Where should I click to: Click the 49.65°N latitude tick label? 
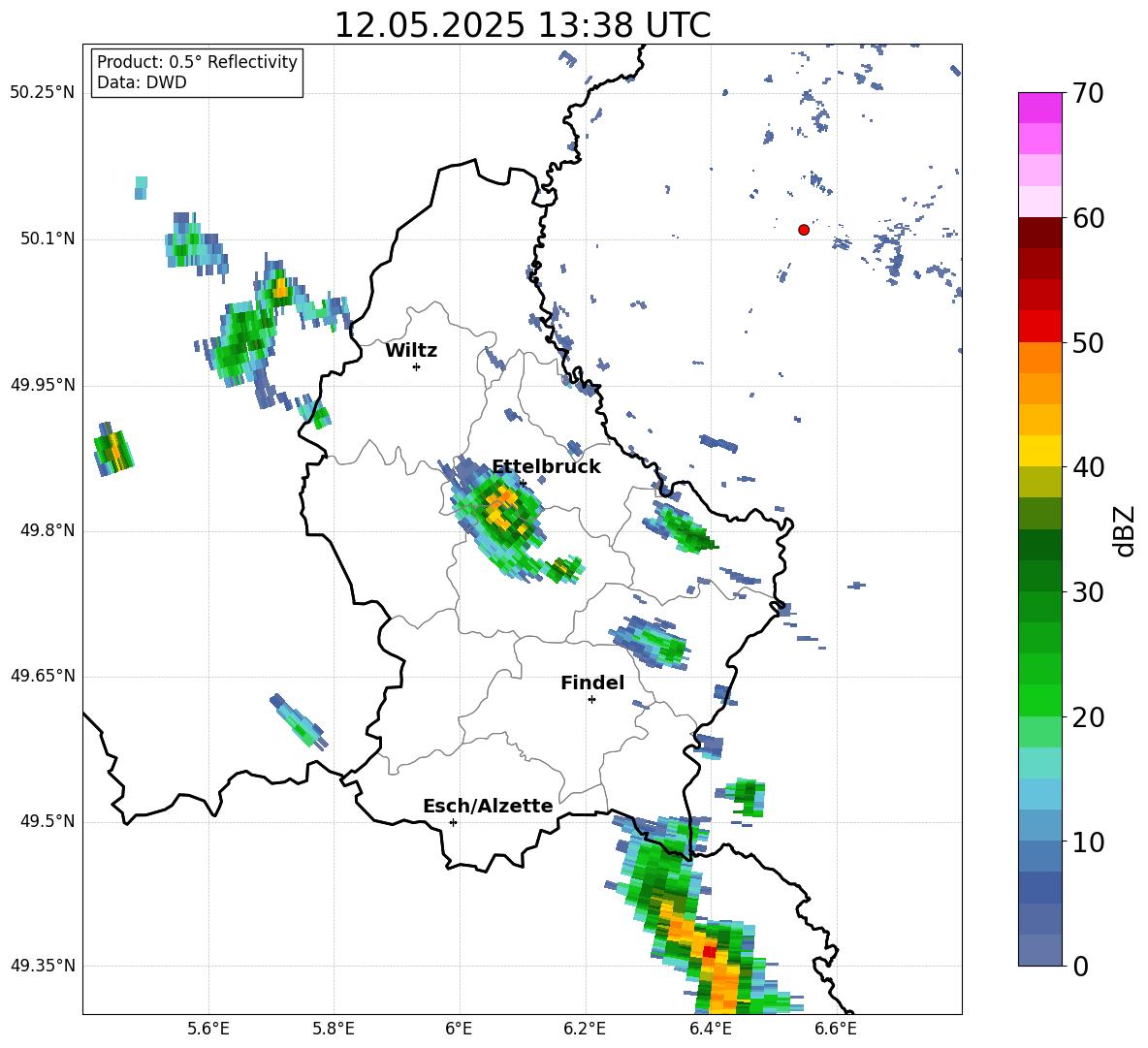click(43, 676)
